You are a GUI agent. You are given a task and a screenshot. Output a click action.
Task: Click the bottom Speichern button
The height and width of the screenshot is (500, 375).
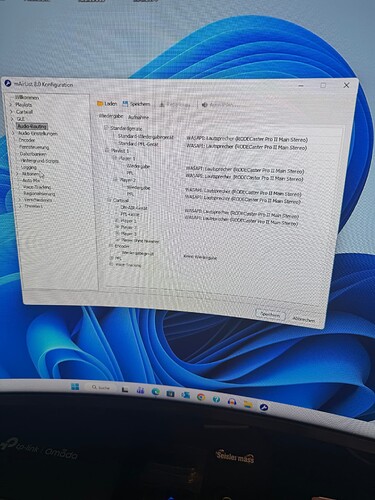271,315
